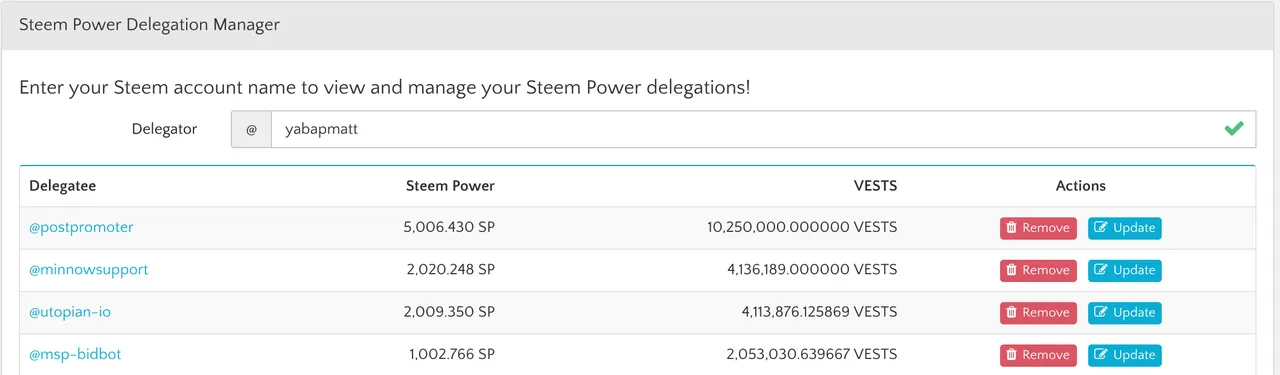The width and height of the screenshot is (1280, 375).
Task: Click the Actions column header
Action: [1081, 186]
